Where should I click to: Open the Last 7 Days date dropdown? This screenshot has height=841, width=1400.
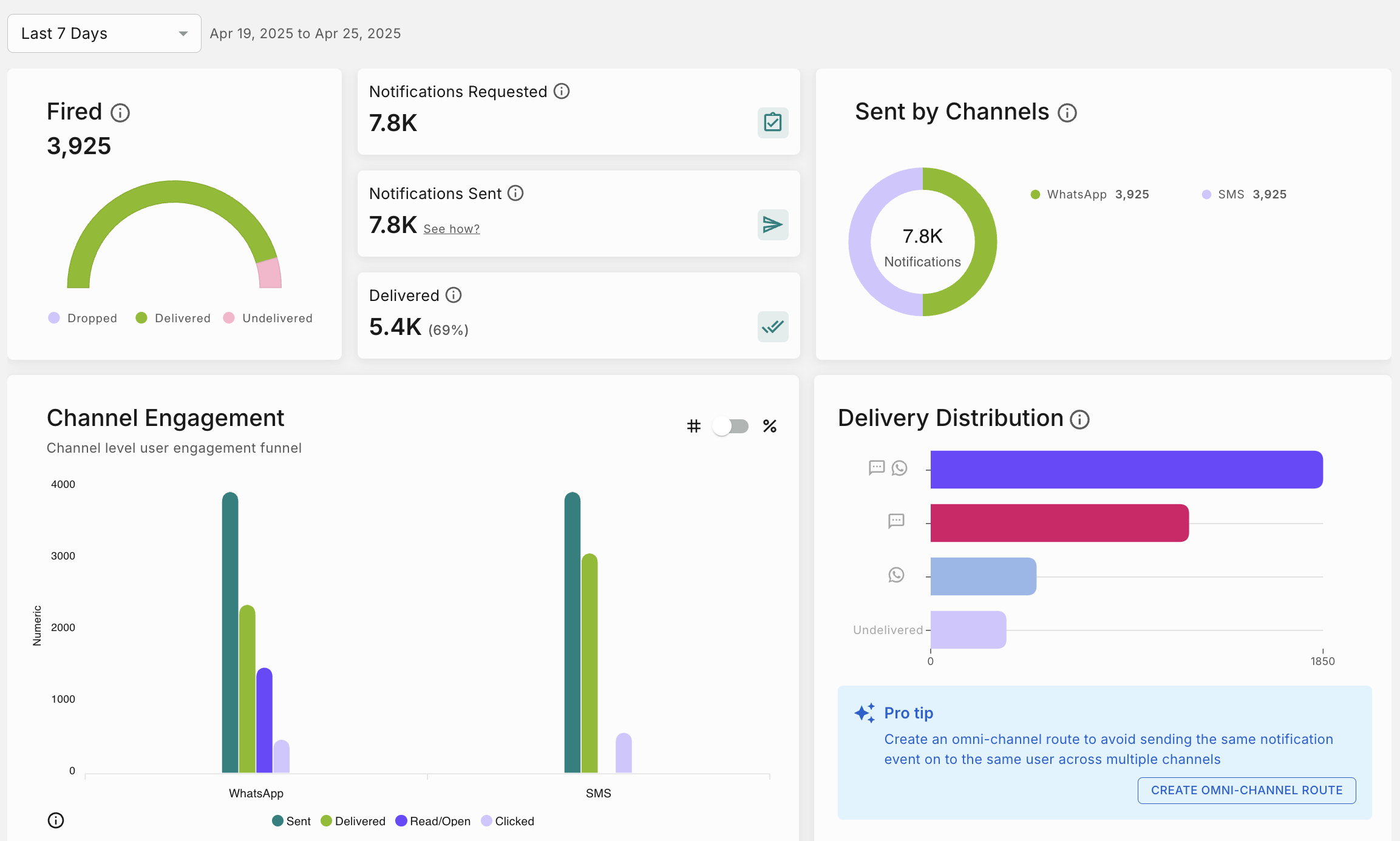pos(104,33)
